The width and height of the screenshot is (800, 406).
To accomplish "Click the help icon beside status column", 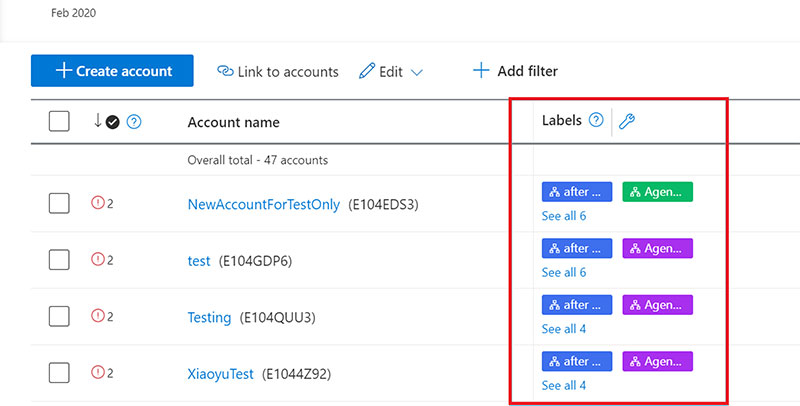I will [x=134, y=122].
